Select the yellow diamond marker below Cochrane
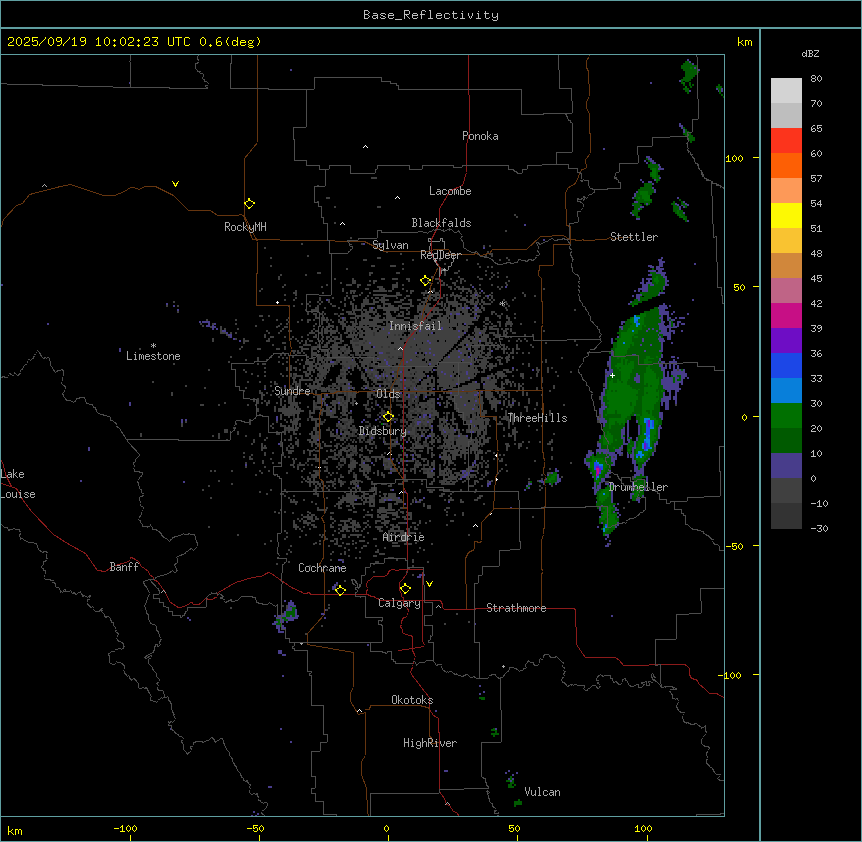This screenshot has height=842, width=862. [x=340, y=590]
